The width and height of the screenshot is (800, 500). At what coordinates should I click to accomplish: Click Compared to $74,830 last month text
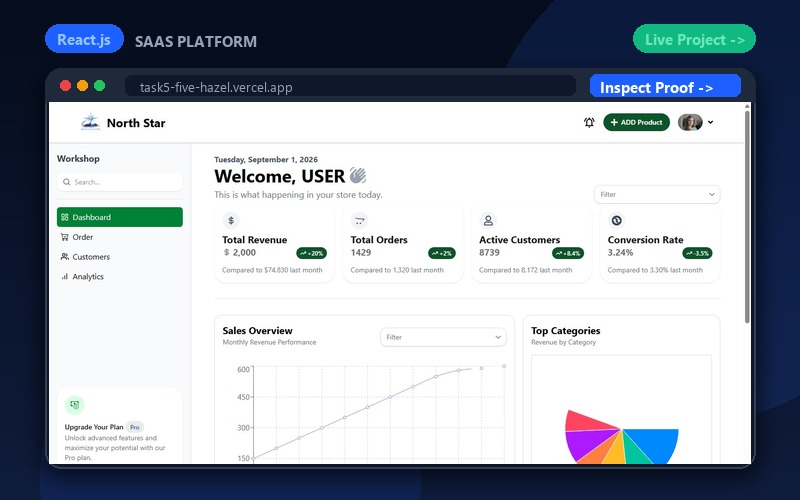pyautogui.click(x=272, y=270)
